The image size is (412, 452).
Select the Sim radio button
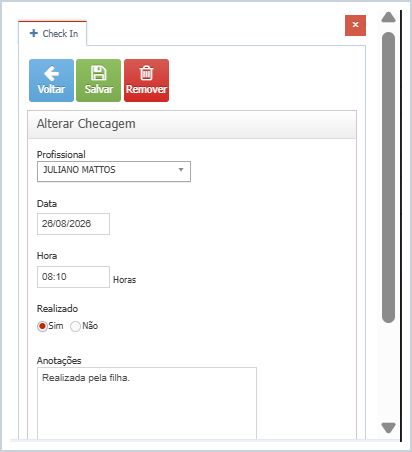[42, 326]
